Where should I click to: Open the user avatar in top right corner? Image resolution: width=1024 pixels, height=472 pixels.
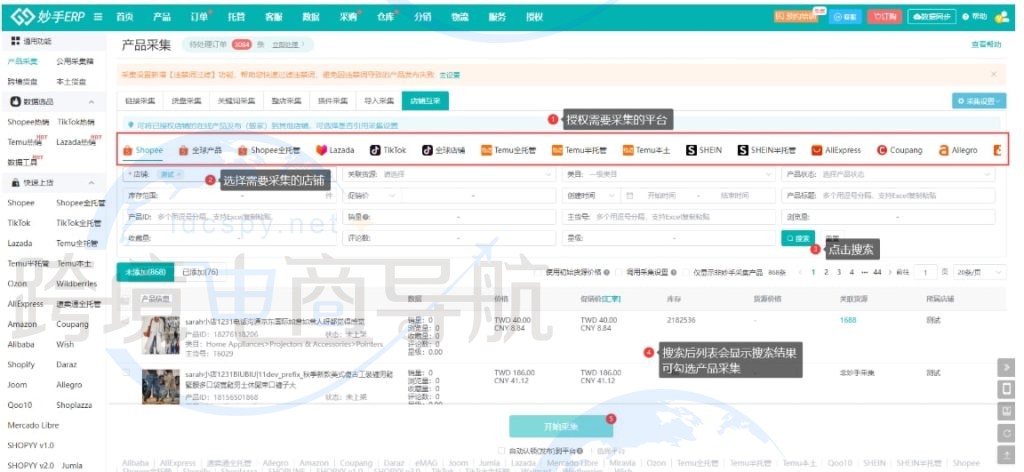coord(1005,16)
